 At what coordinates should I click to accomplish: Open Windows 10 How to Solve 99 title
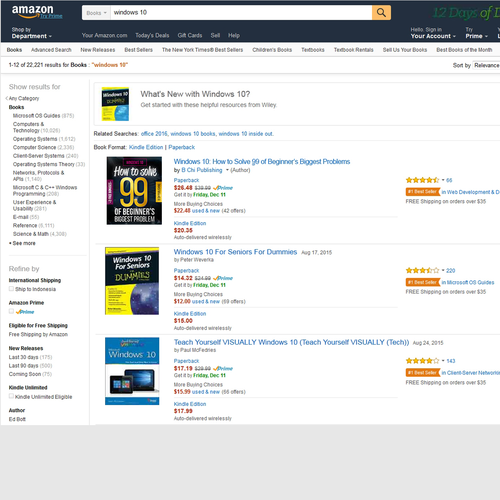coord(262,162)
